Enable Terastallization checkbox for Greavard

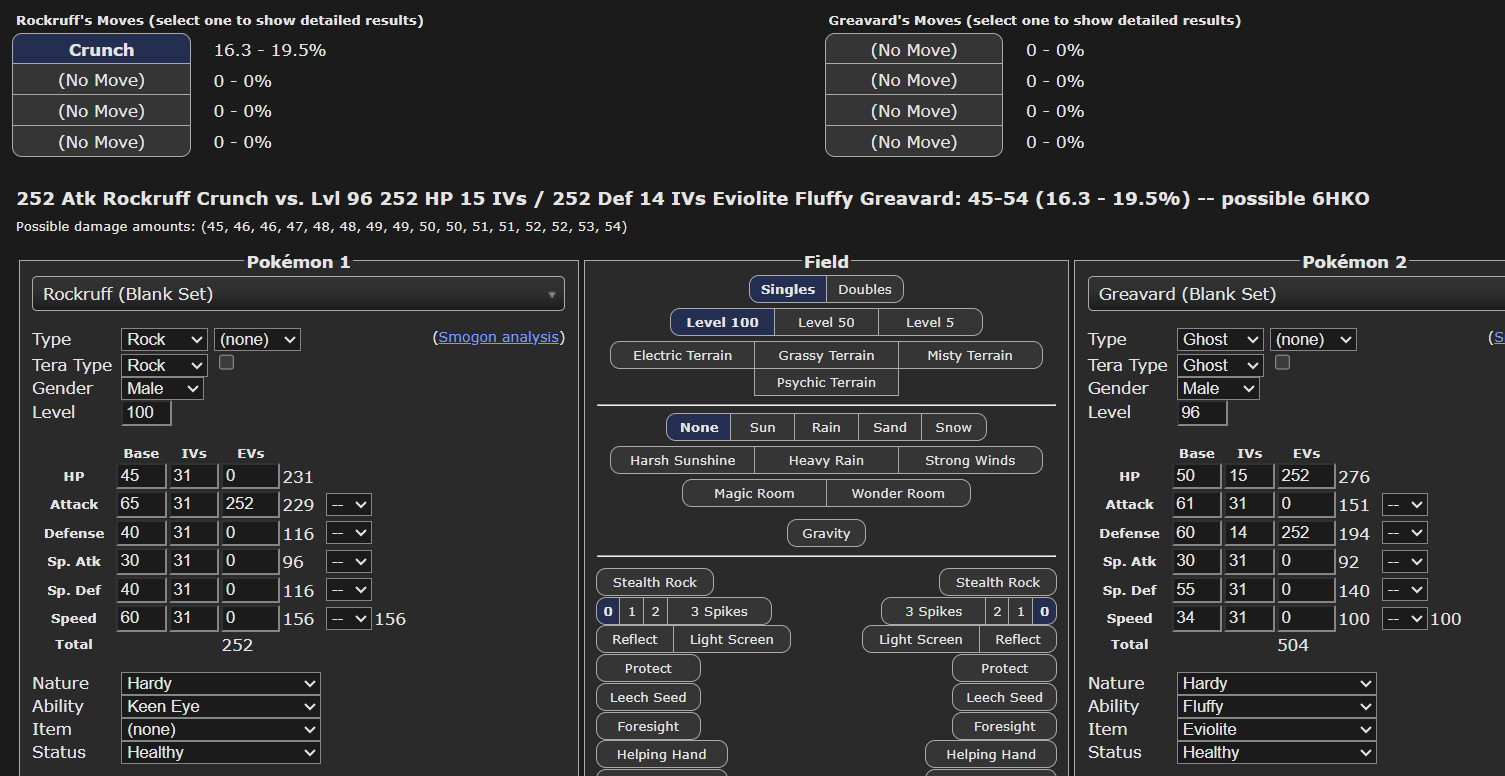pos(1282,362)
